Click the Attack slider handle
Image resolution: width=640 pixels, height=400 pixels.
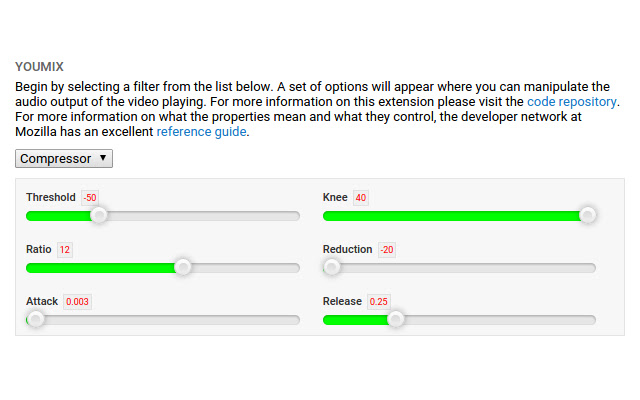point(35,319)
